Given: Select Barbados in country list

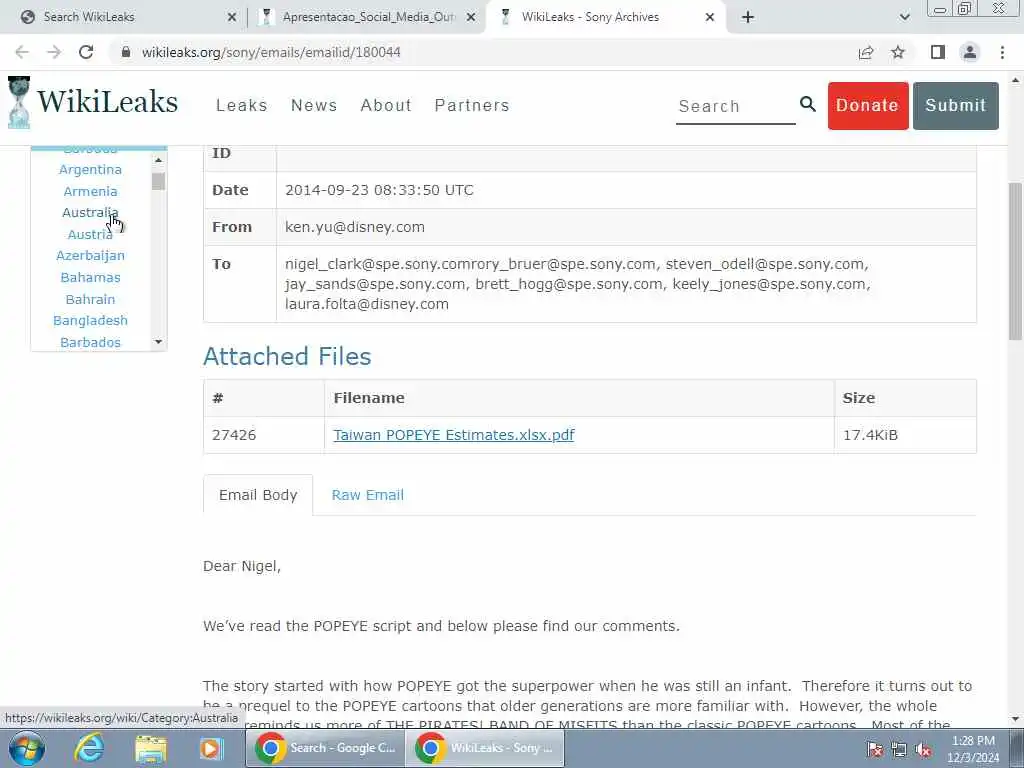Looking at the screenshot, I should click(90, 342).
